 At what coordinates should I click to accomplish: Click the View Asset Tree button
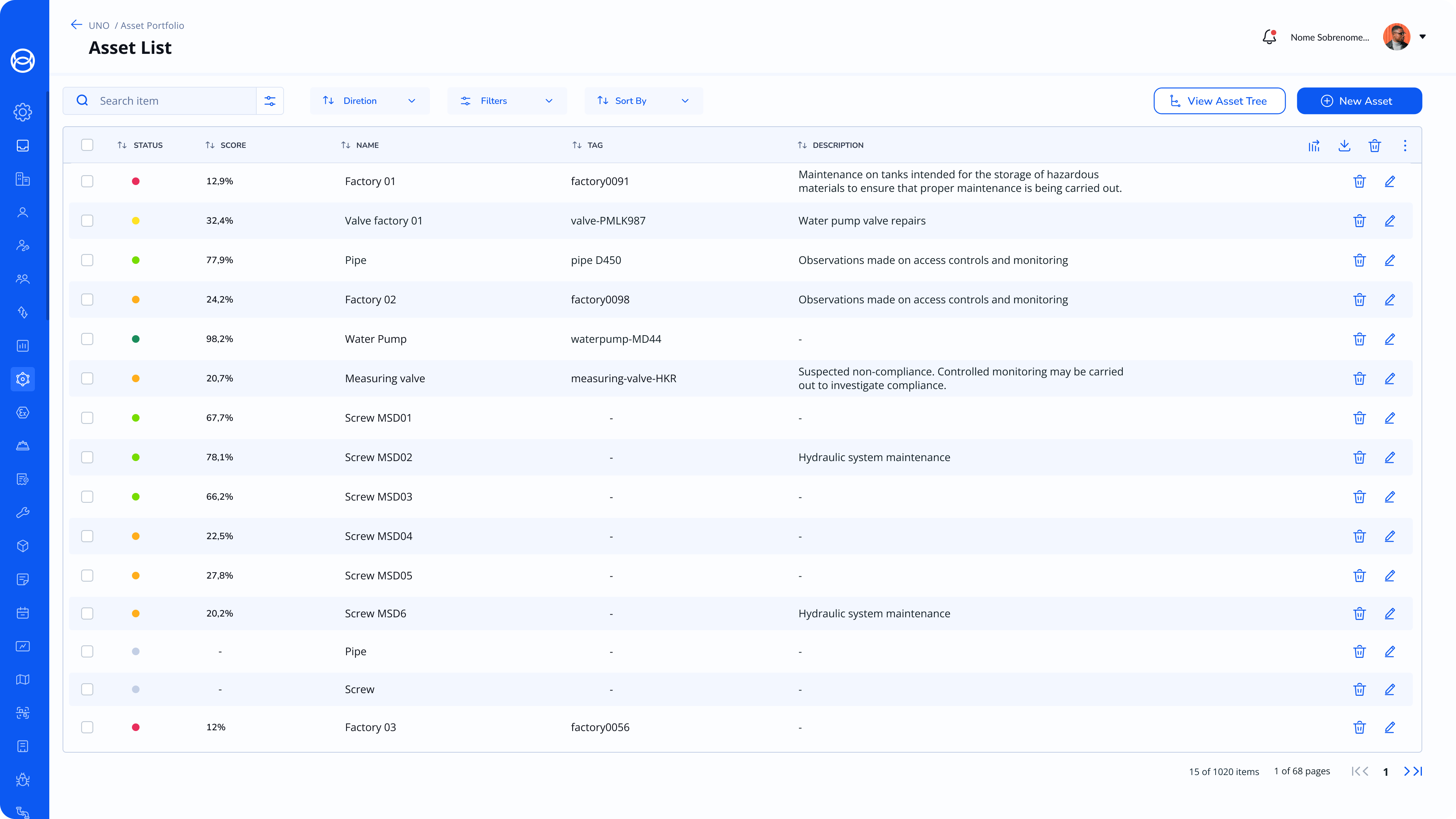1219,100
